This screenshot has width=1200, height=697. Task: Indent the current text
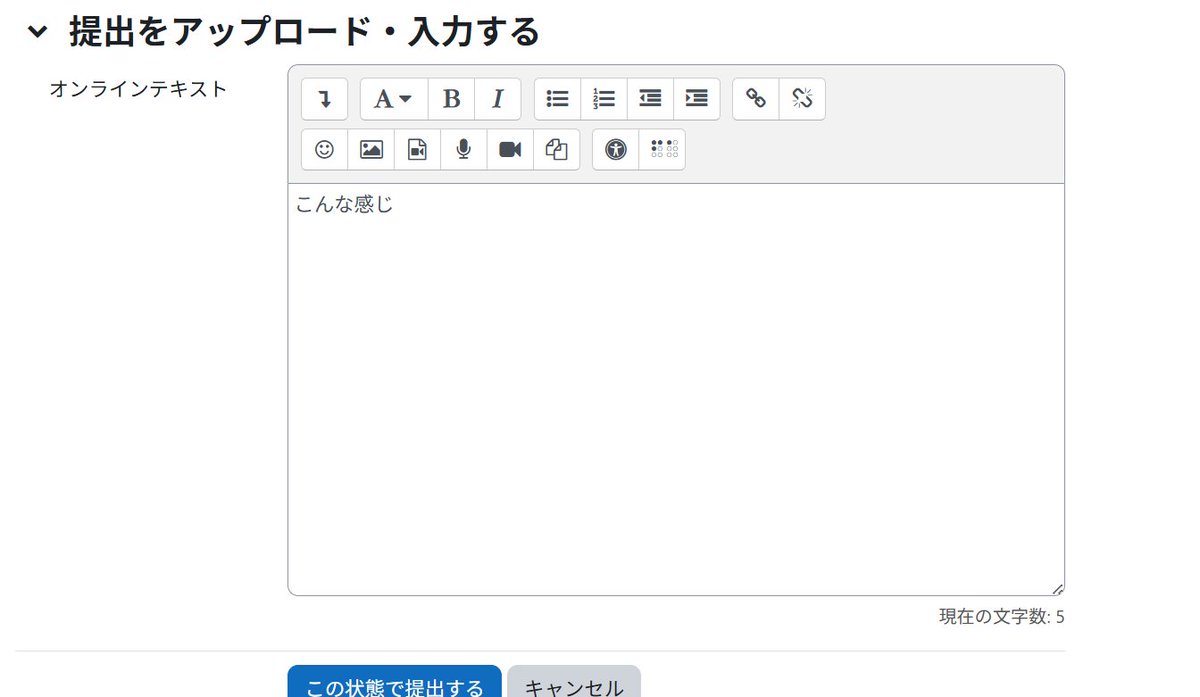[x=695, y=98]
